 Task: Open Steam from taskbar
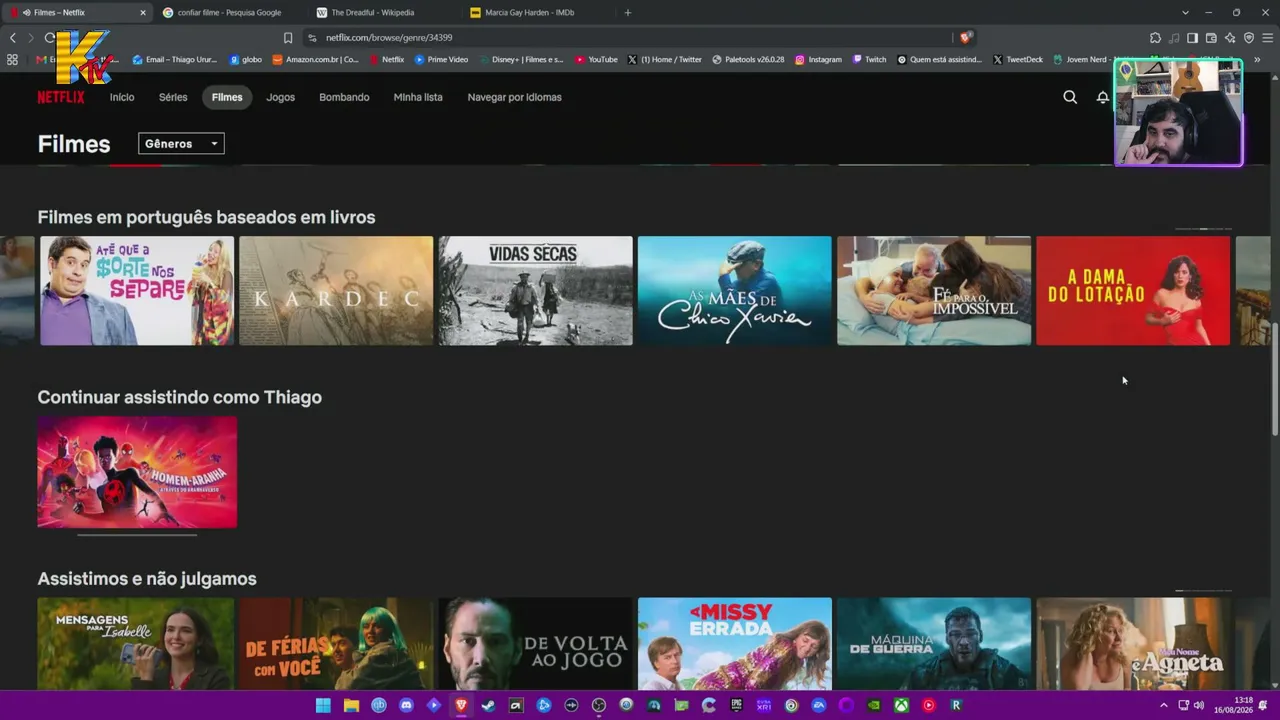[488, 705]
